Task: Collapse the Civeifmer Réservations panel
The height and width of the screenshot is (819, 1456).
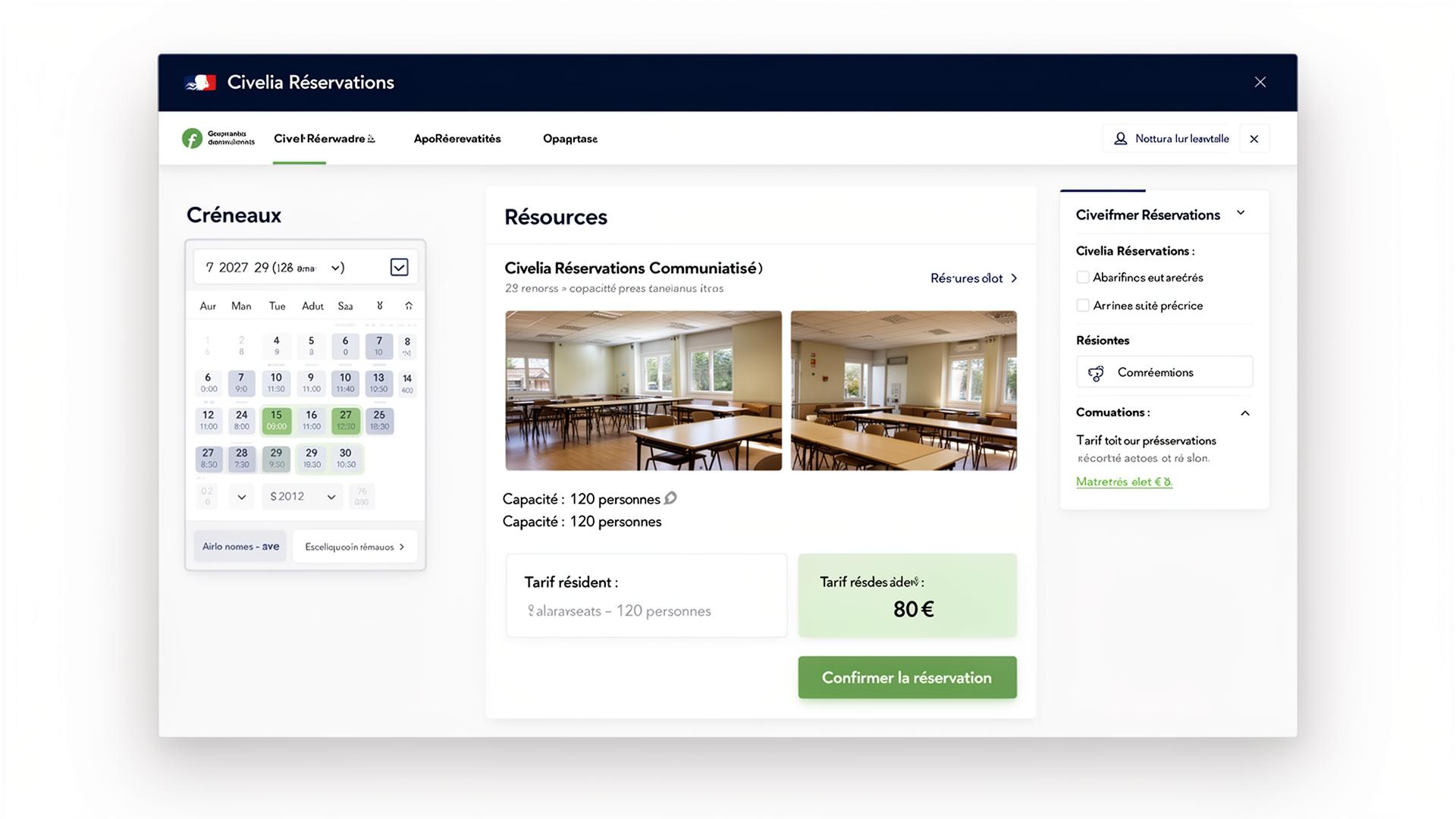Action: click(x=1241, y=213)
